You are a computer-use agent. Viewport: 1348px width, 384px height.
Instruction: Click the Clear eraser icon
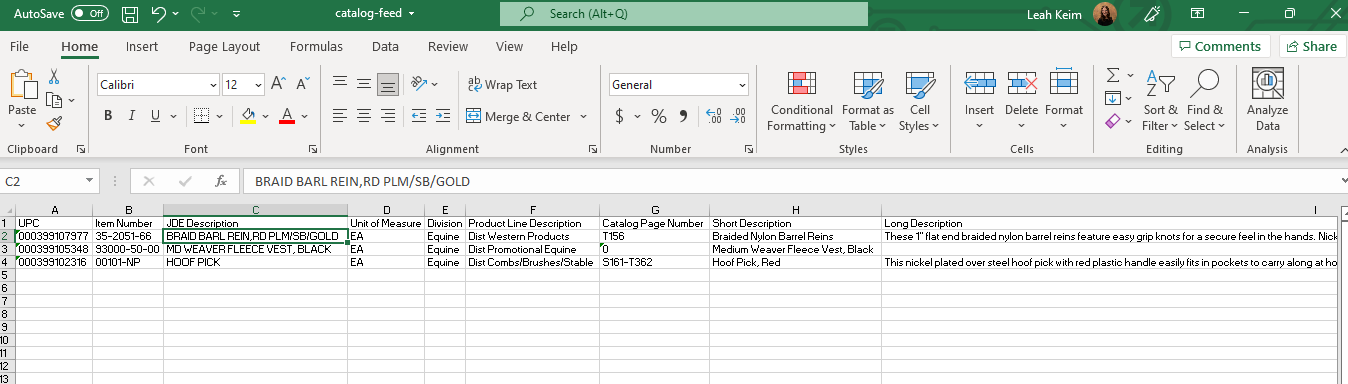tap(1113, 121)
